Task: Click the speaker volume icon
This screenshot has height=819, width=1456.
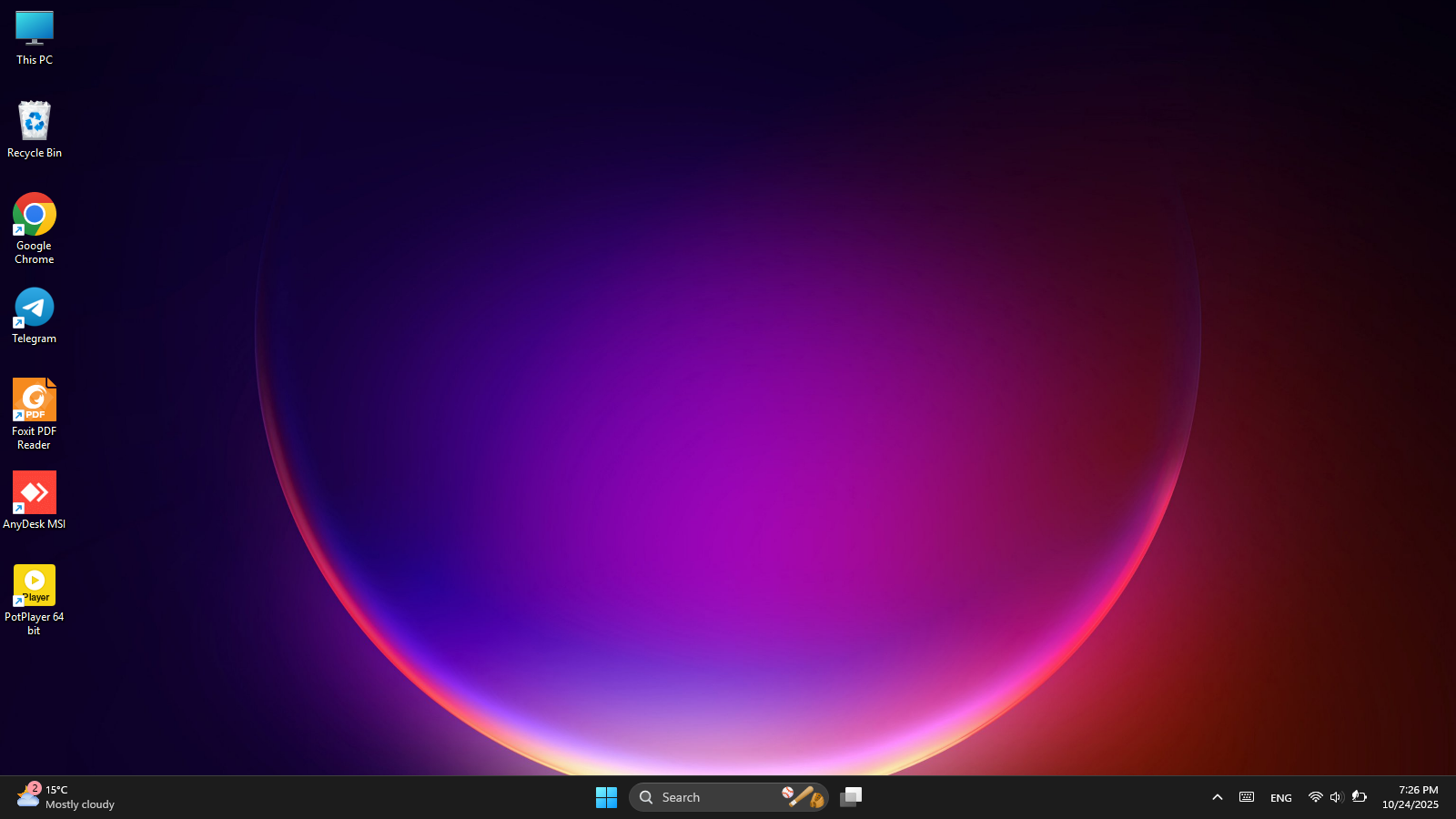Action: pos(1336,797)
